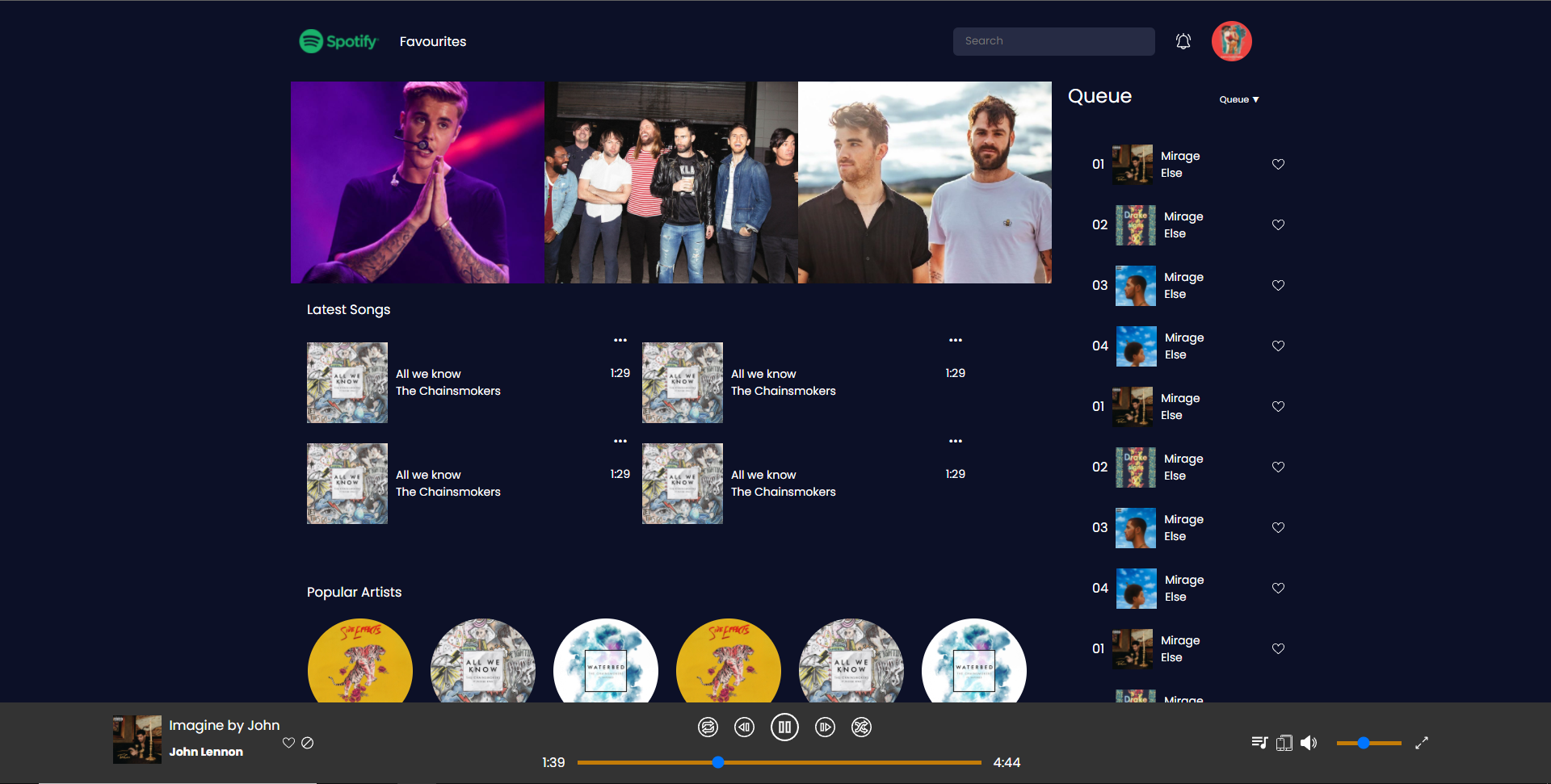Open options menu of top-left Latest Songs card
1551x784 pixels.
pyautogui.click(x=620, y=340)
